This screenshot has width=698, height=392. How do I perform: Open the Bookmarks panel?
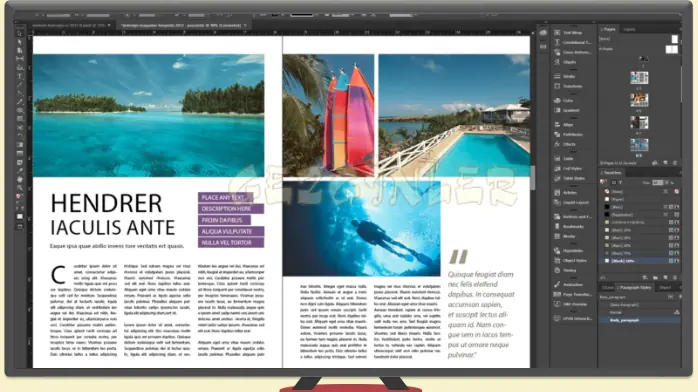(569, 226)
